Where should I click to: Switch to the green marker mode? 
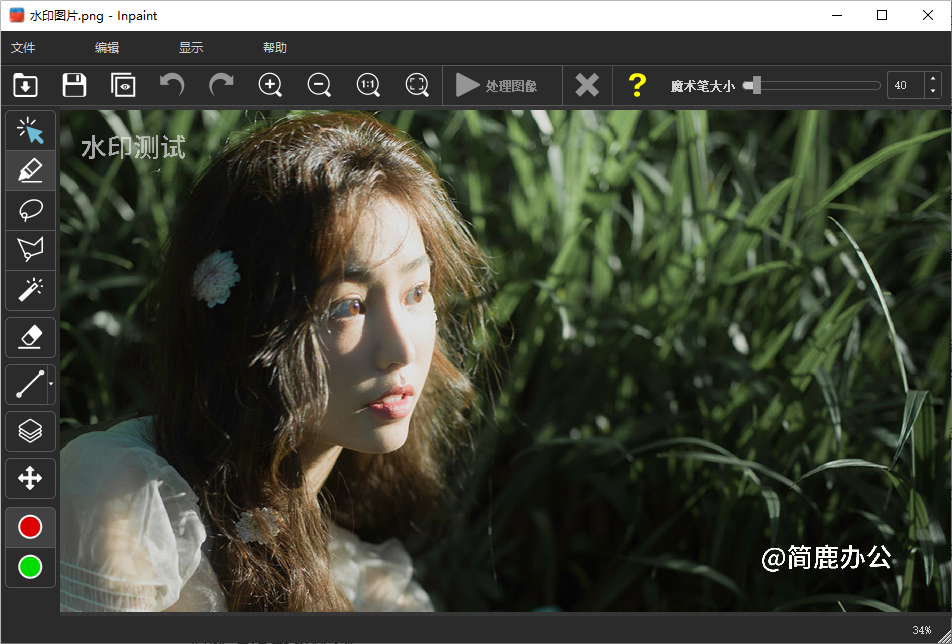pyautogui.click(x=30, y=567)
